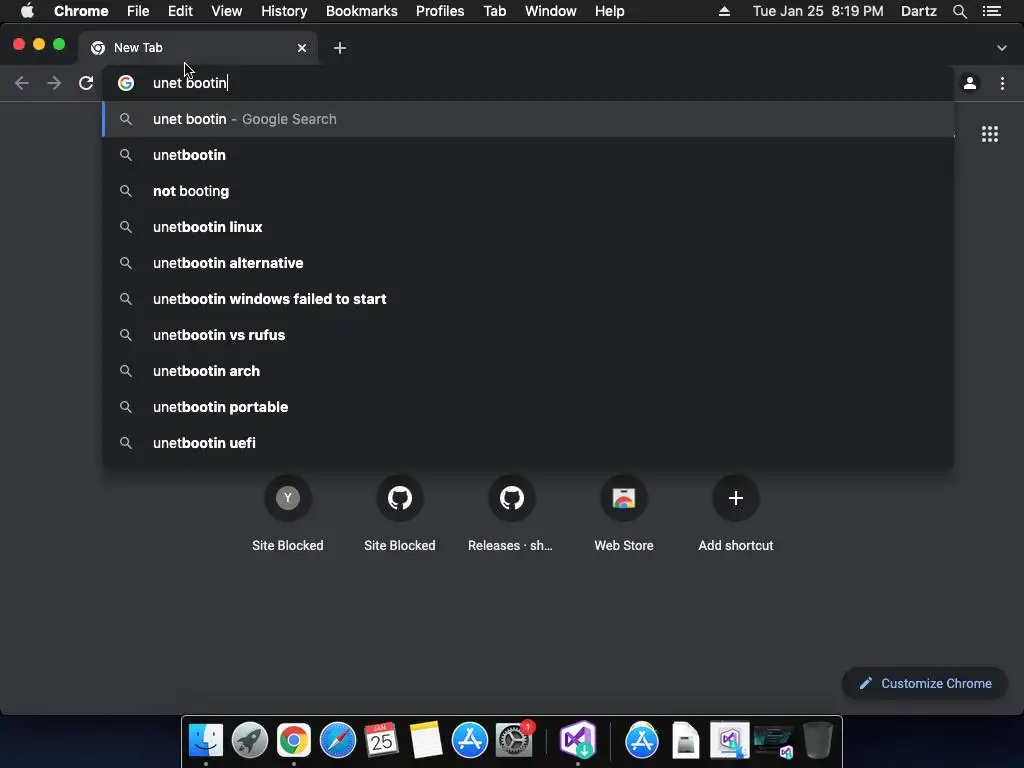The width and height of the screenshot is (1024, 768).
Task: Pick the 'unetbootin alternative' suggestion
Action: (528, 263)
